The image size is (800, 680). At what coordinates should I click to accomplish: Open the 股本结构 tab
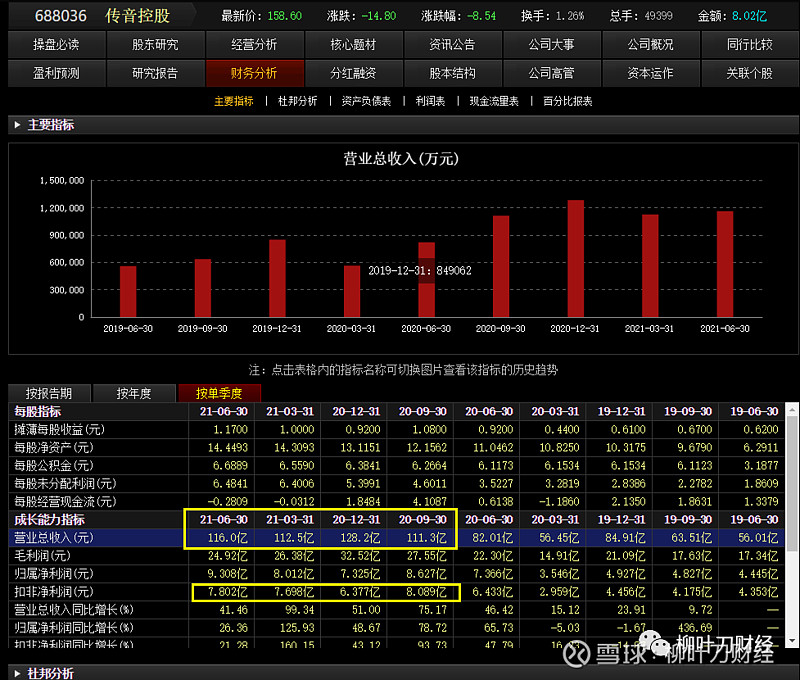tap(453, 73)
